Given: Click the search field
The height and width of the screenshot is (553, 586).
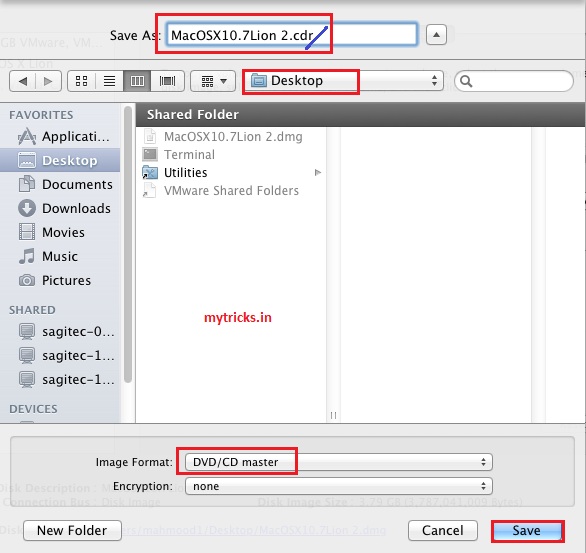Looking at the screenshot, I should point(514,81).
